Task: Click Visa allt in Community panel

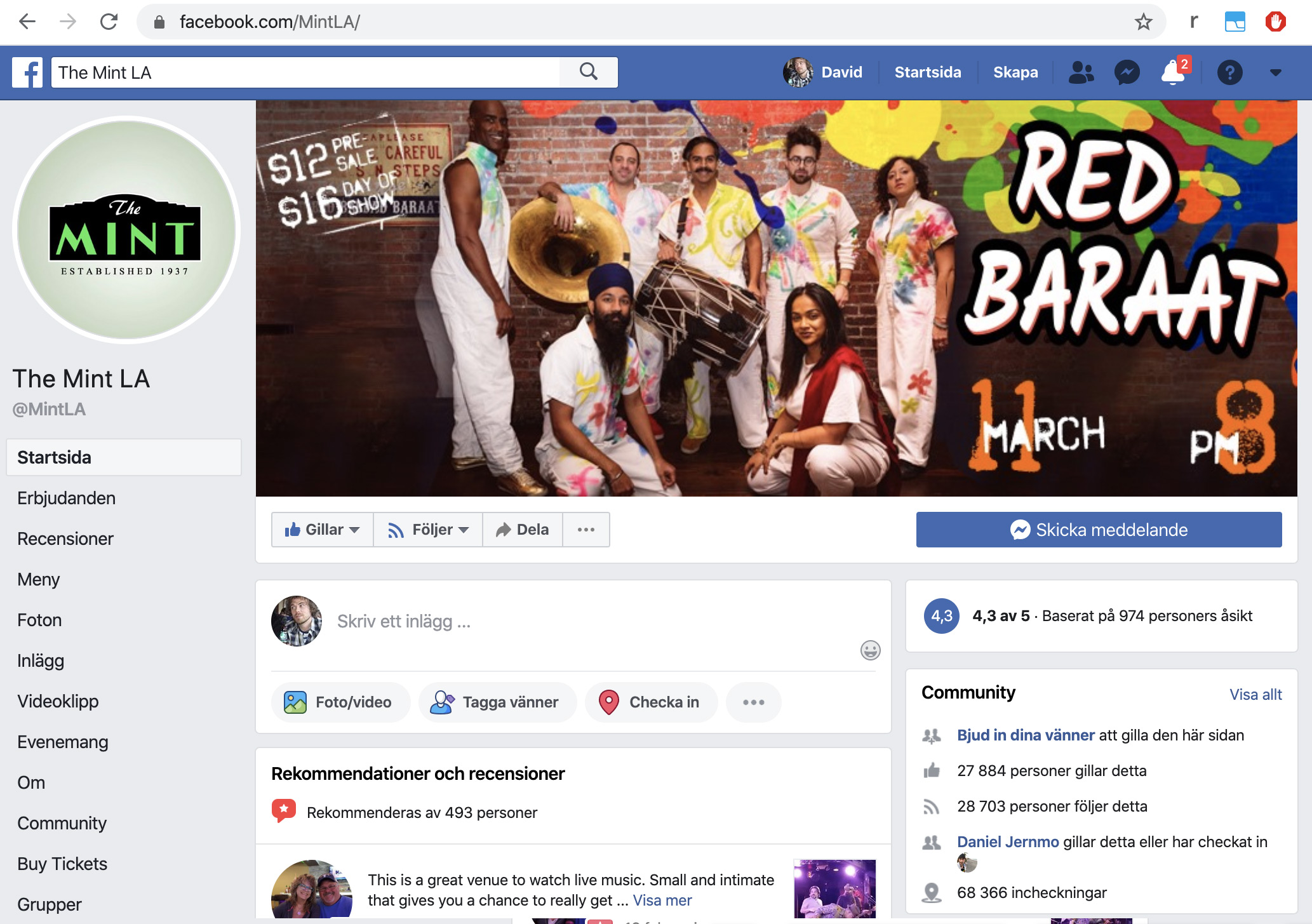Action: pos(1255,694)
